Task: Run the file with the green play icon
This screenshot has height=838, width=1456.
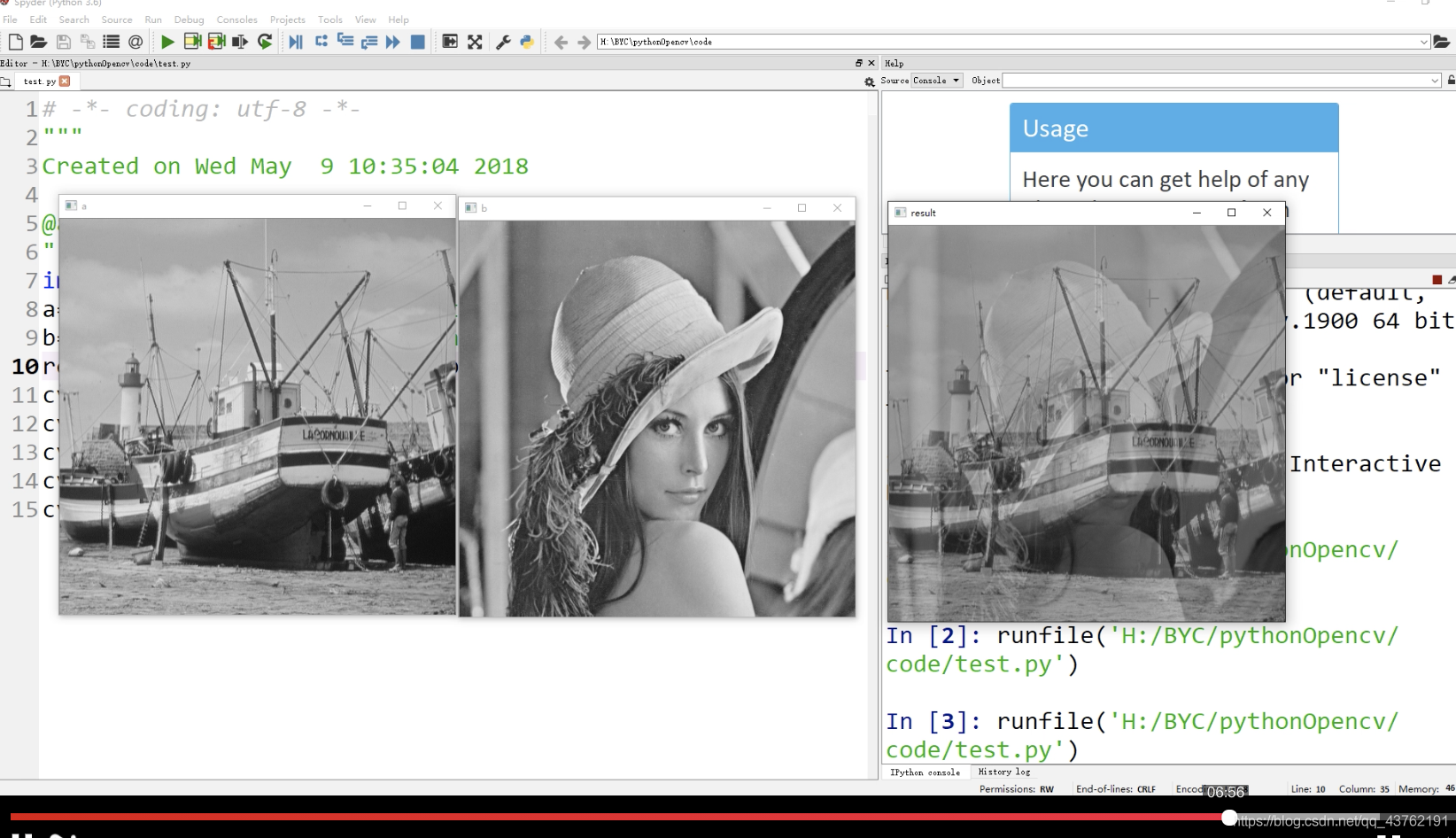Action: [167, 42]
